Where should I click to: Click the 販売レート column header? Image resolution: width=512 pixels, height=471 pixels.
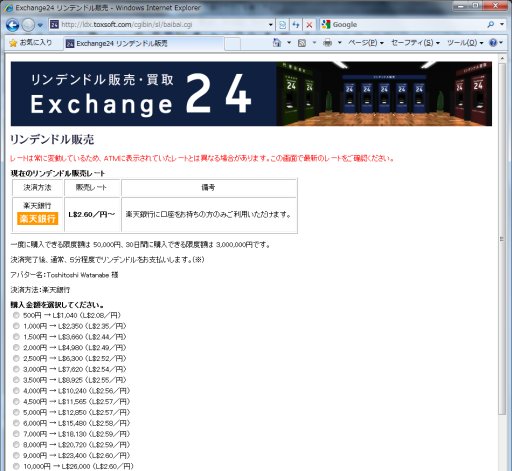[x=92, y=188]
